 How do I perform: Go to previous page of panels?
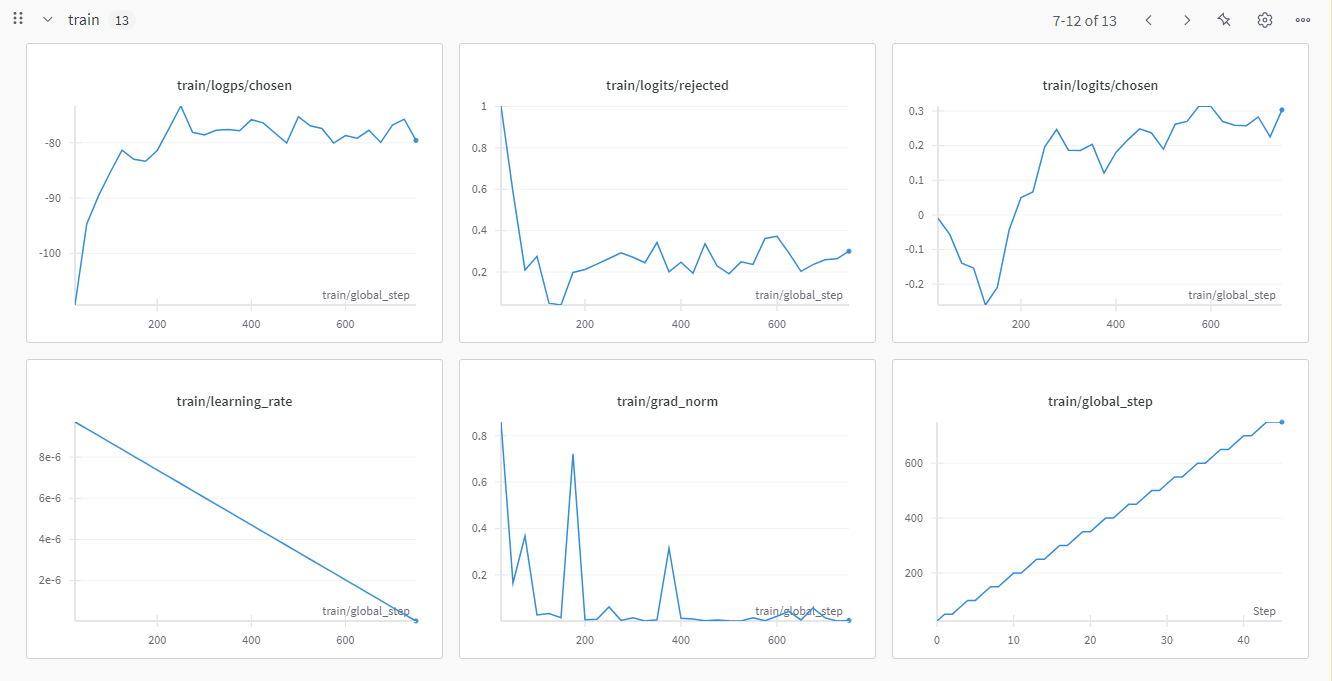point(1149,20)
